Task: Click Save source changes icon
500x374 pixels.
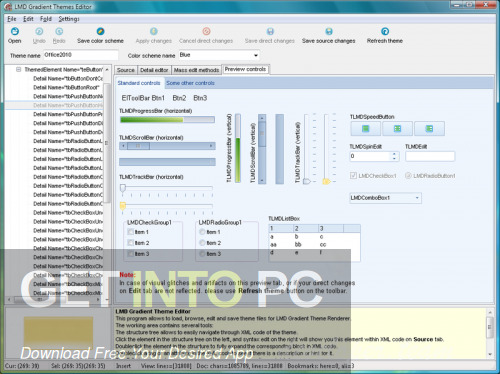Action: pos(329,31)
